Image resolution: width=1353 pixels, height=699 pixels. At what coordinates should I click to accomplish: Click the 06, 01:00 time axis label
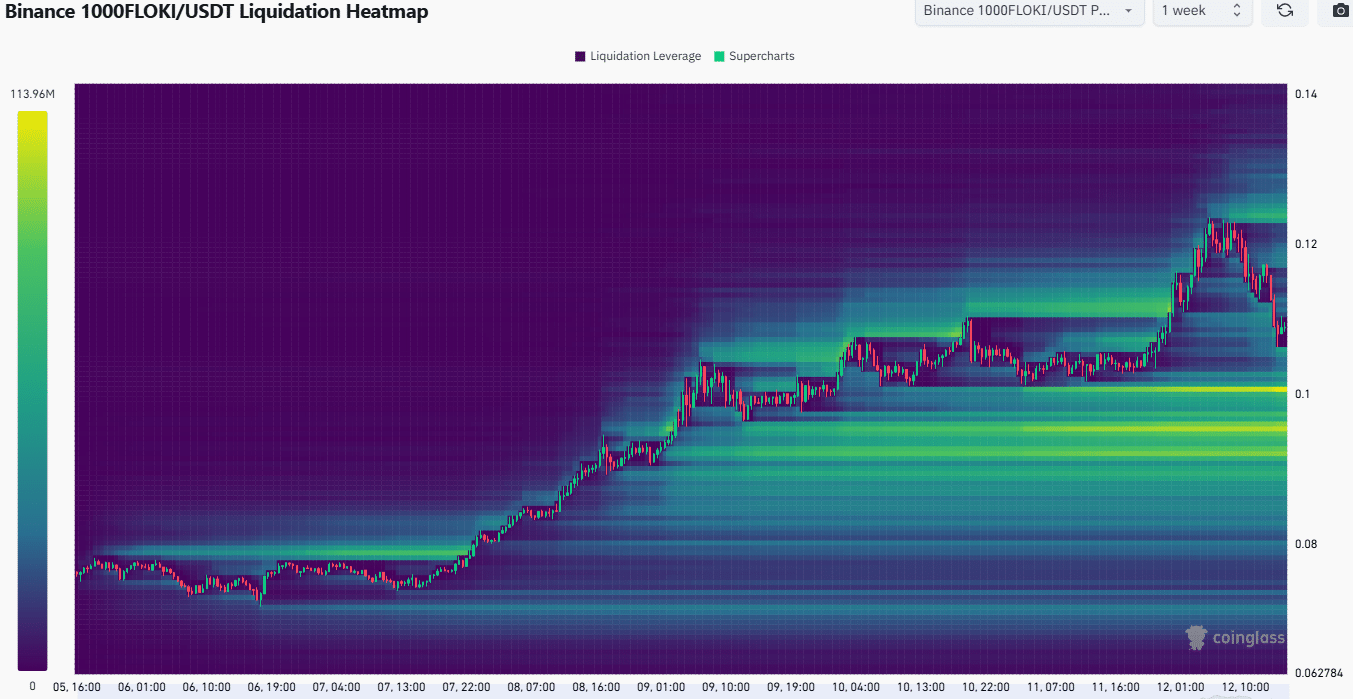coord(140,688)
